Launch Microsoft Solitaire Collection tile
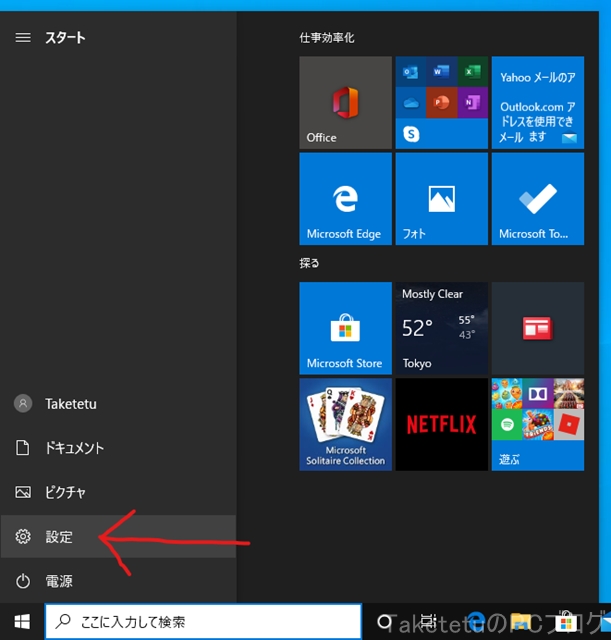The width and height of the screenshot is (611, 640). (x=345, y=424)
